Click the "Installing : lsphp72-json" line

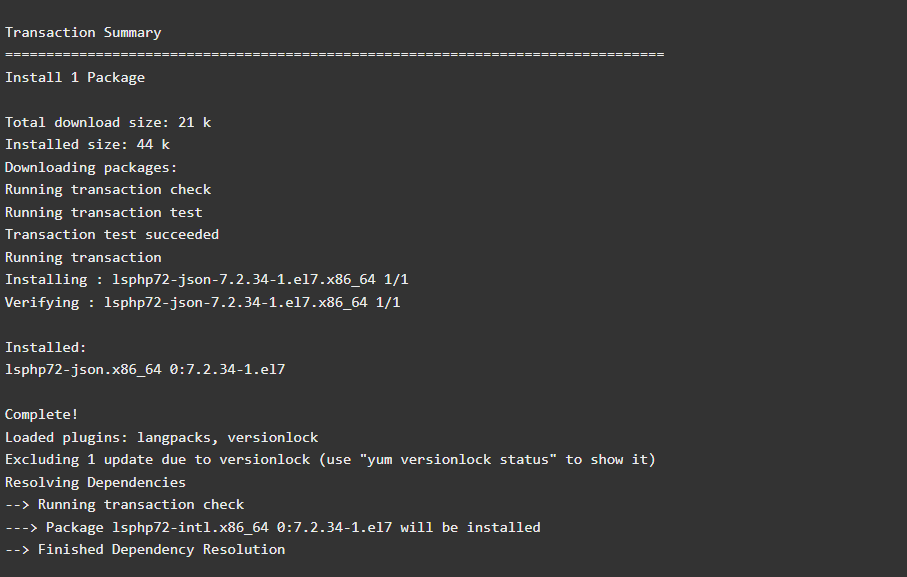[x=207, y=279]
